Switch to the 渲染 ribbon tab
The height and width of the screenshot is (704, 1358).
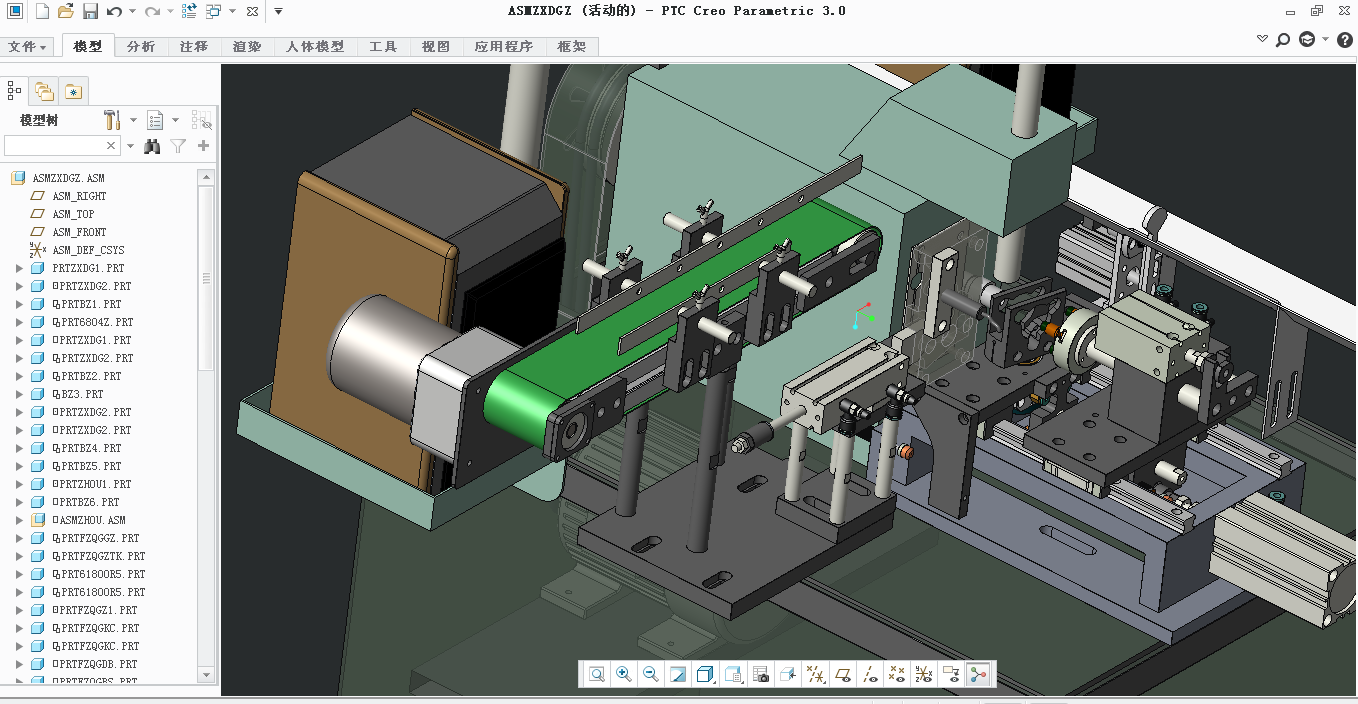click(x=246, y=47)
